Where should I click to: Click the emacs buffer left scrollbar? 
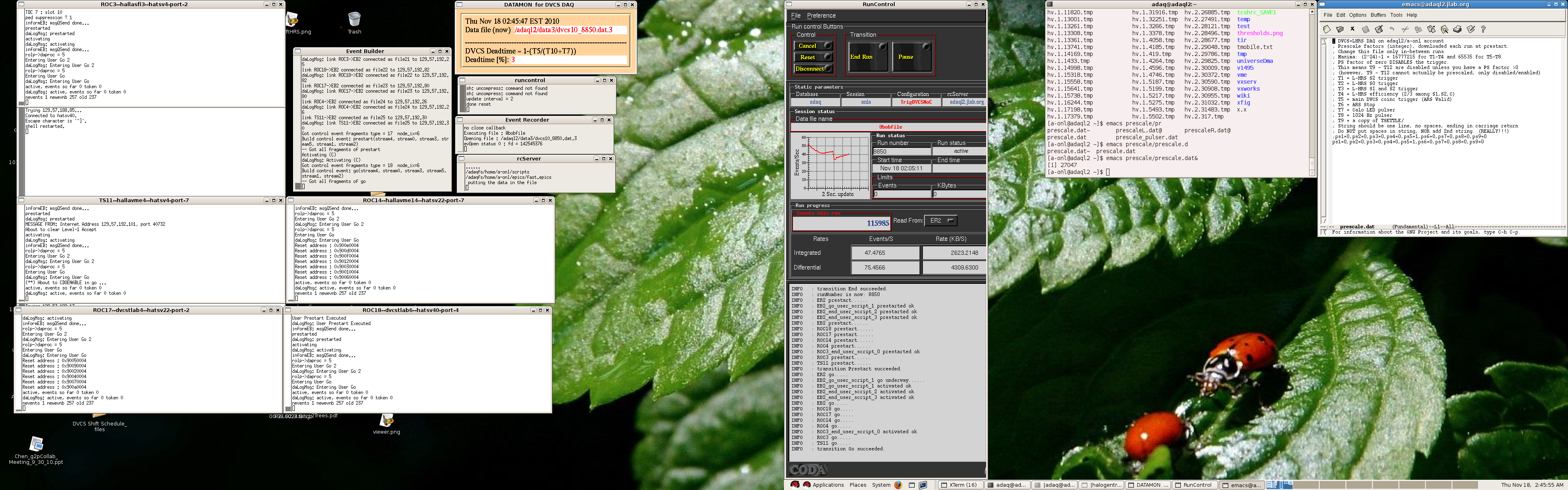point(1323,130)
